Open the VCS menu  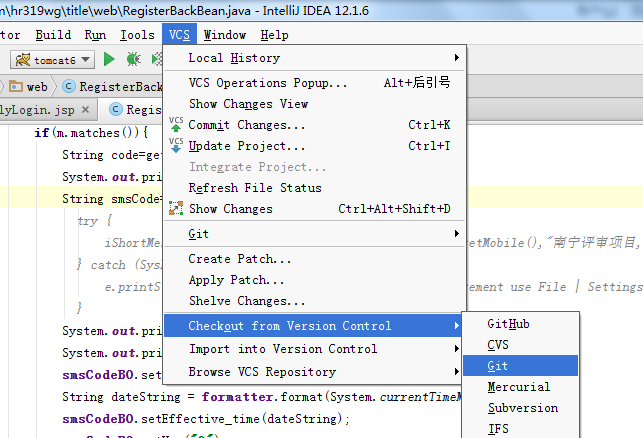(x=180, y=35)
